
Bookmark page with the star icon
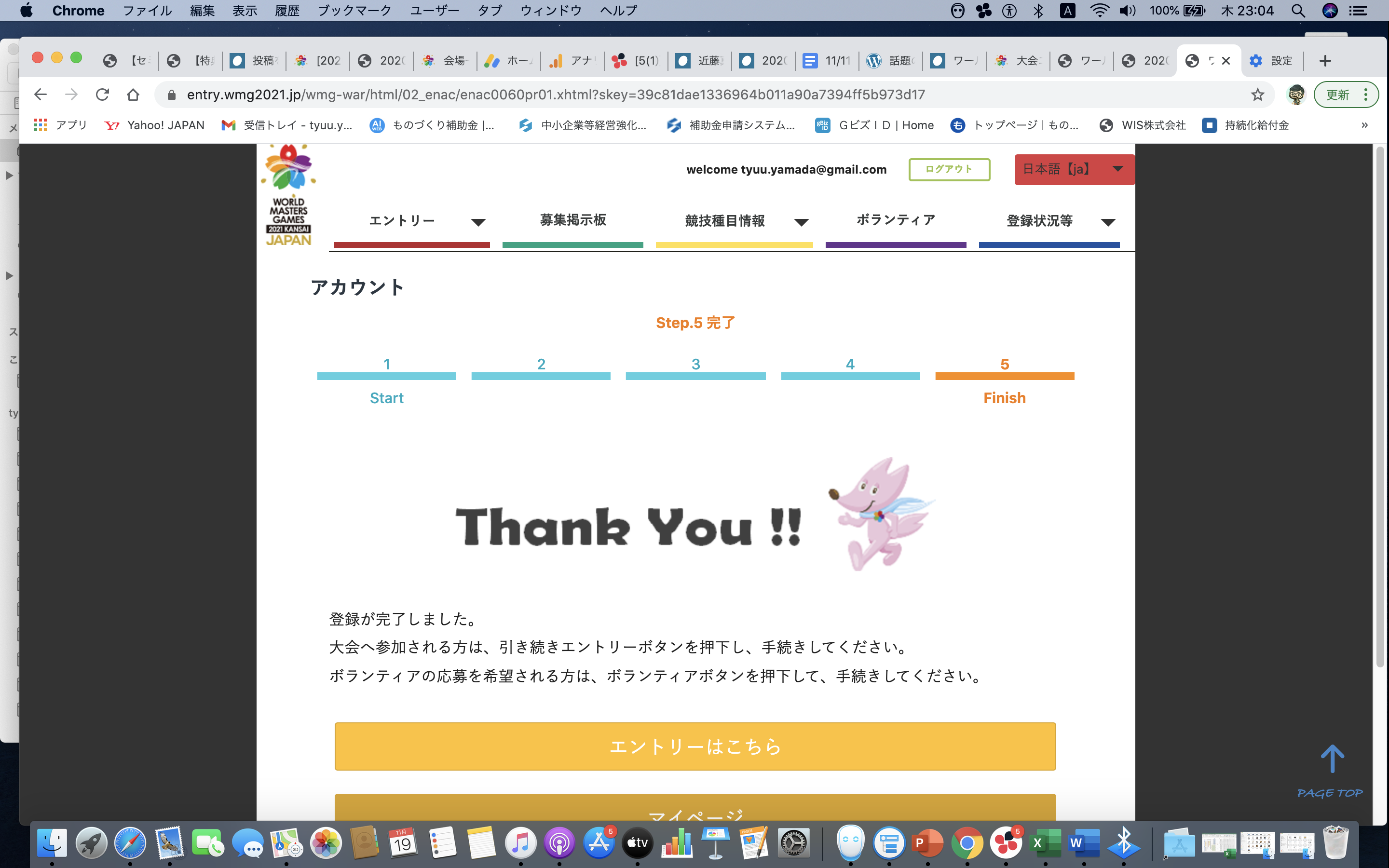point(1257,95)
